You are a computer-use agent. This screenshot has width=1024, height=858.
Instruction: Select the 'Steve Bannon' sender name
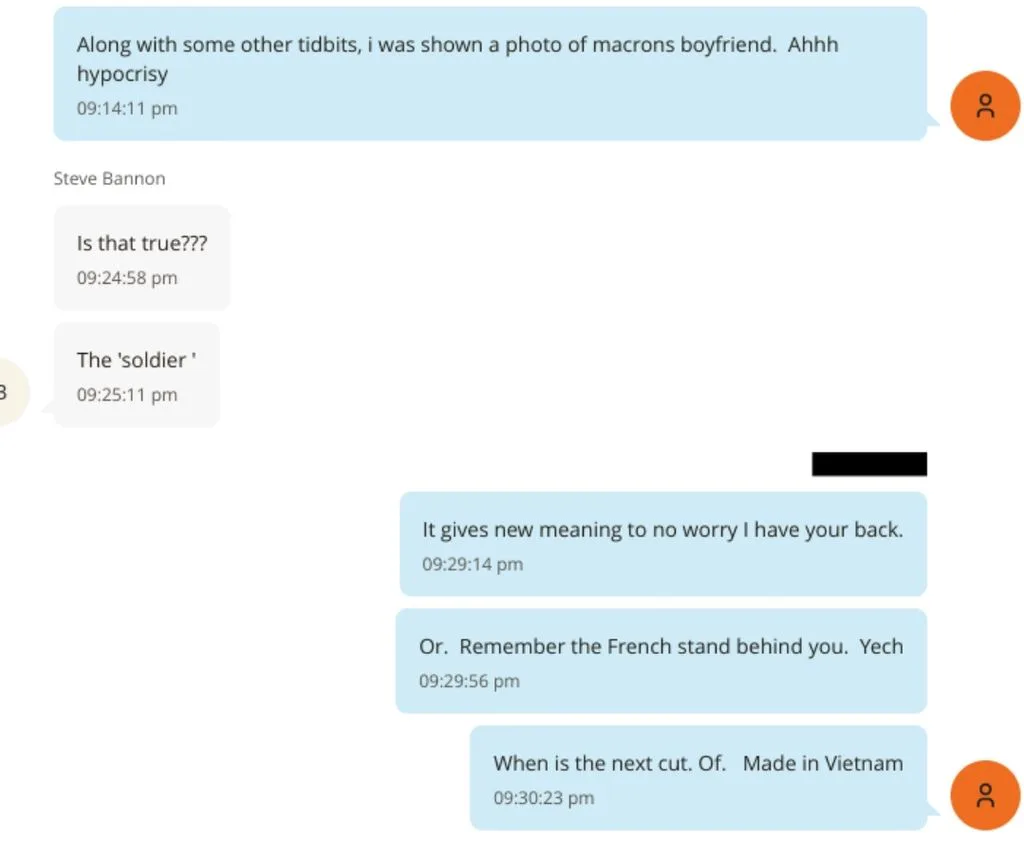click(x=109, y=178)
